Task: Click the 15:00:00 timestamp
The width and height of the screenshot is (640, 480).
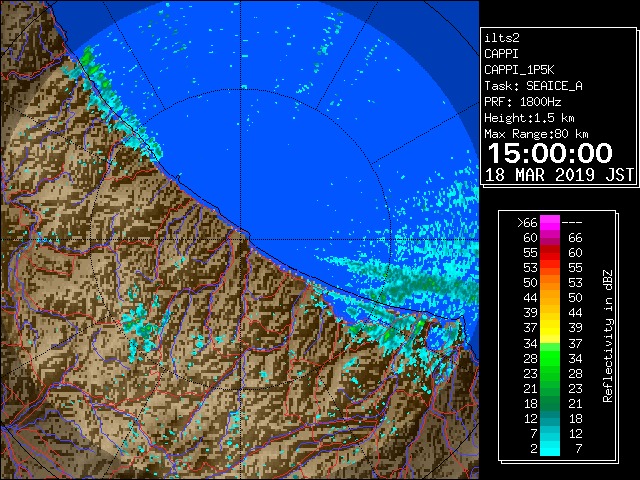Action: (x=550, y=153)
